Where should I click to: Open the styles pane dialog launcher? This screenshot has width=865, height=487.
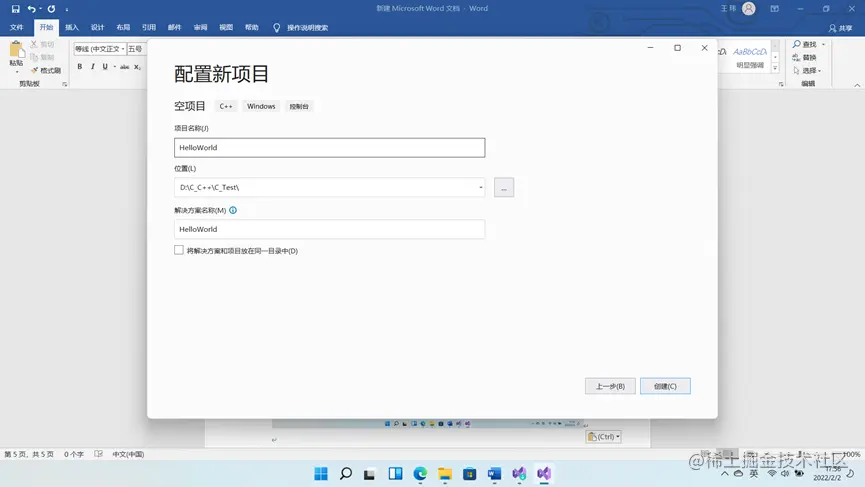click(781, 84)
